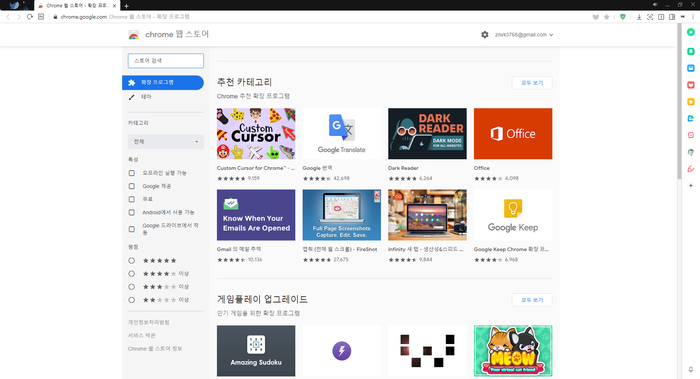Click the volume mute icon in title bar
This screenshot has width=700, height=379.
[x=655, y=4]
